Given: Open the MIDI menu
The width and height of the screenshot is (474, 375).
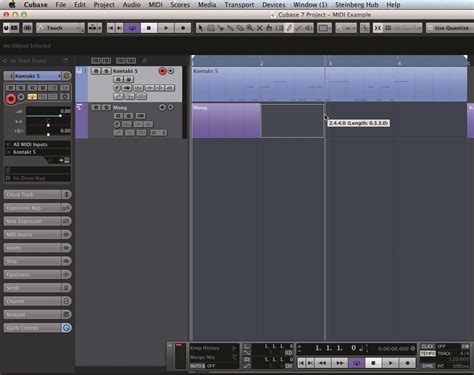Looking at the screenshot, I should 155,5.
